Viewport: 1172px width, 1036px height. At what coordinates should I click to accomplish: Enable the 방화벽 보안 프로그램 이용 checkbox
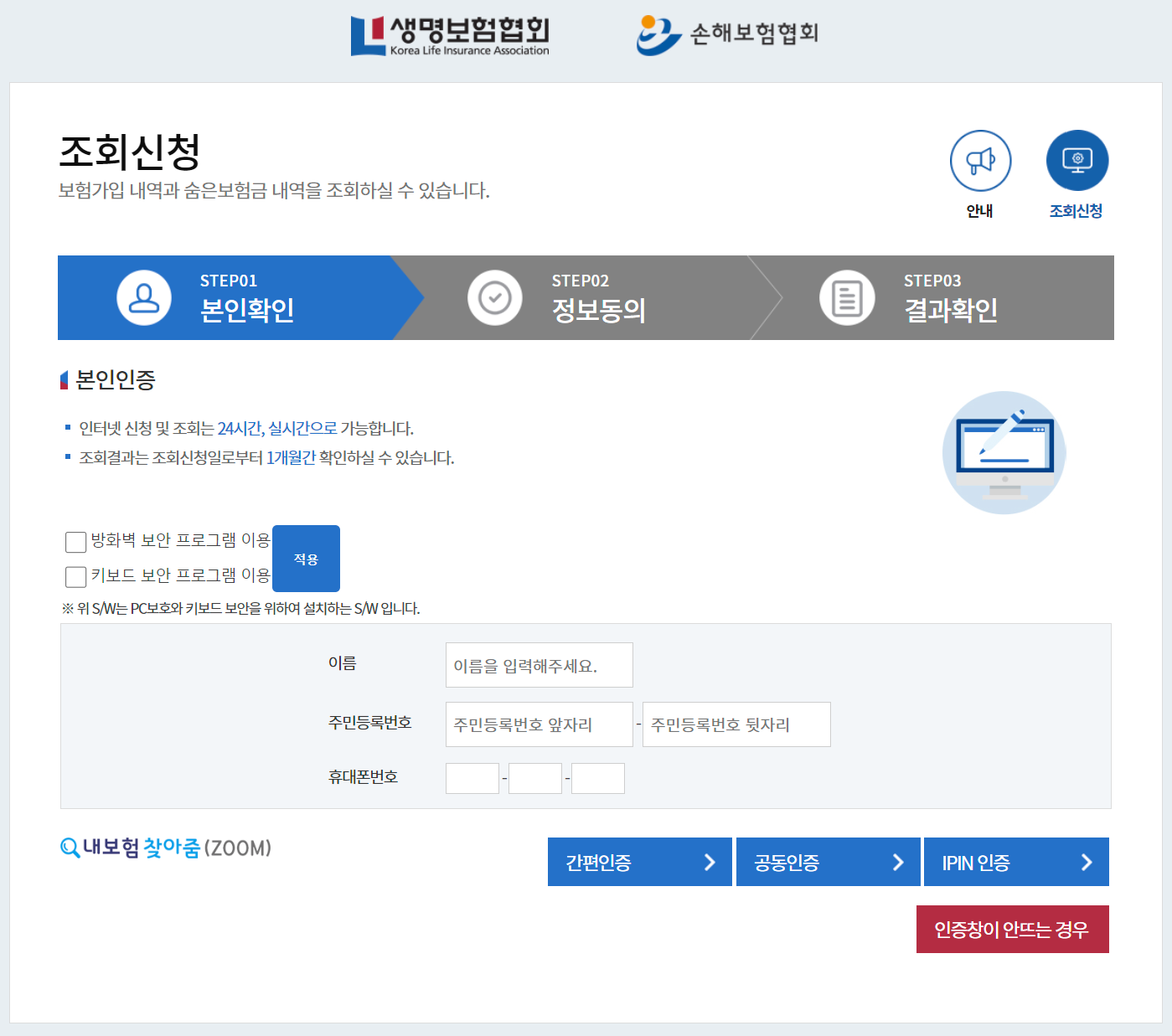pyautogui.click(x=75, y=543)
